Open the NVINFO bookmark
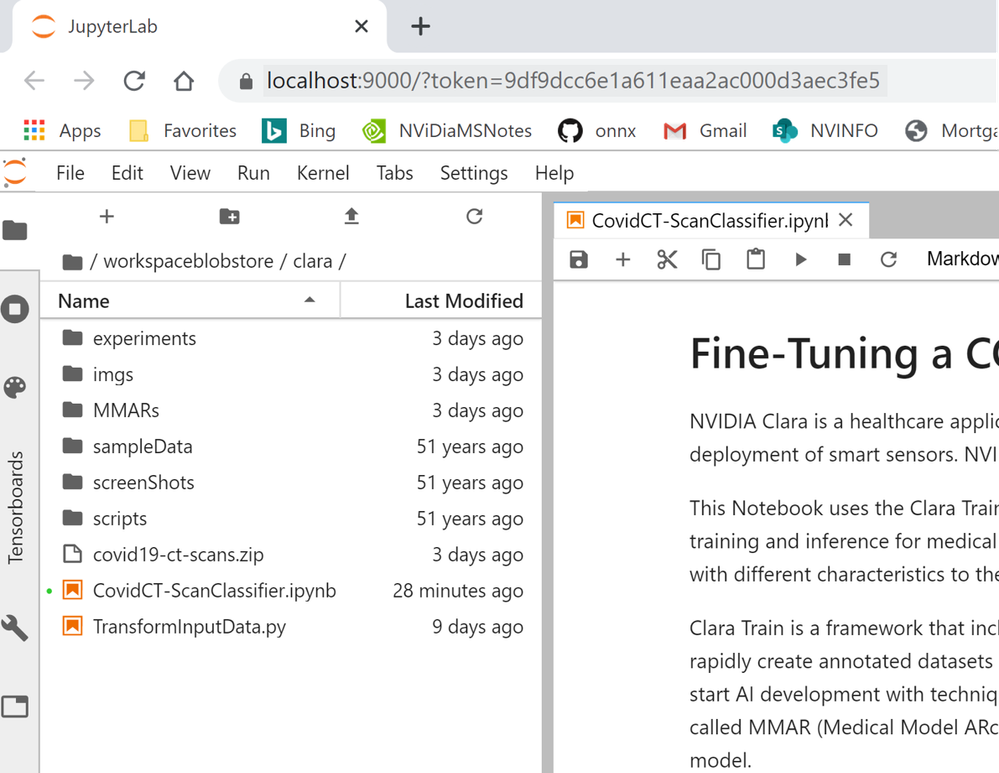999x773 pixels. (825, 131)
